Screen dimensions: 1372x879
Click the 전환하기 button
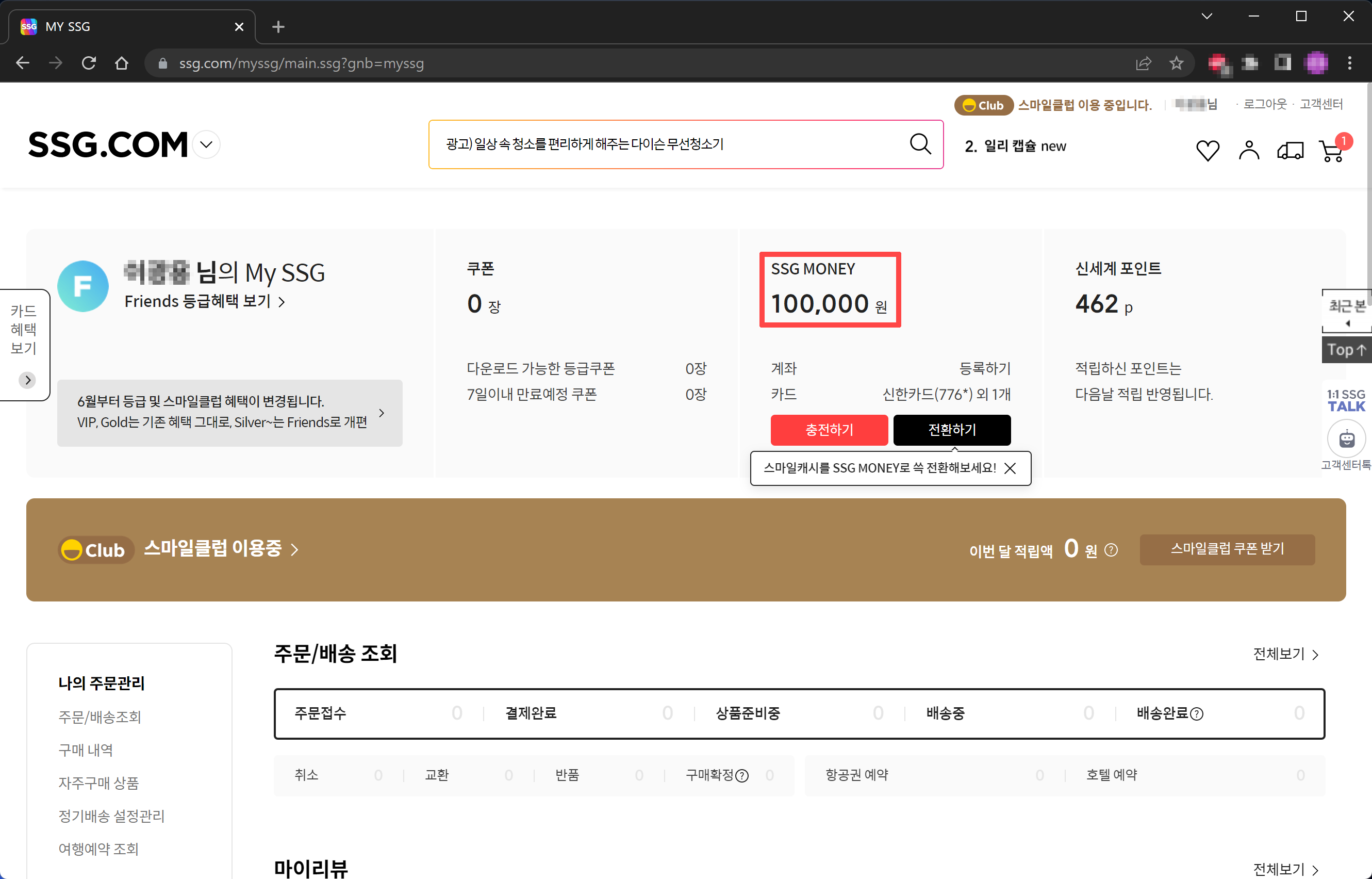click(952, 430)
